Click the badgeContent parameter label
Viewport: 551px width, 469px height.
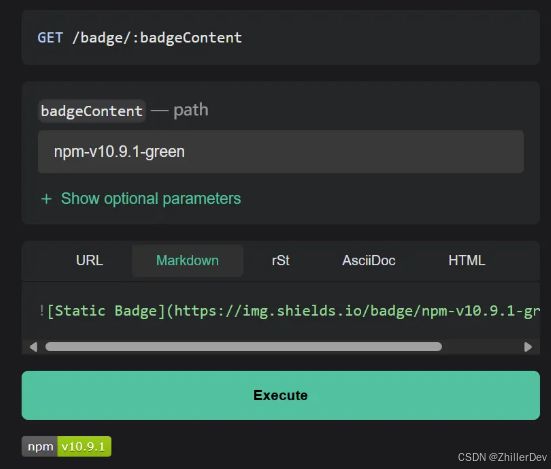pyautogui.click(x=92, y=111)
